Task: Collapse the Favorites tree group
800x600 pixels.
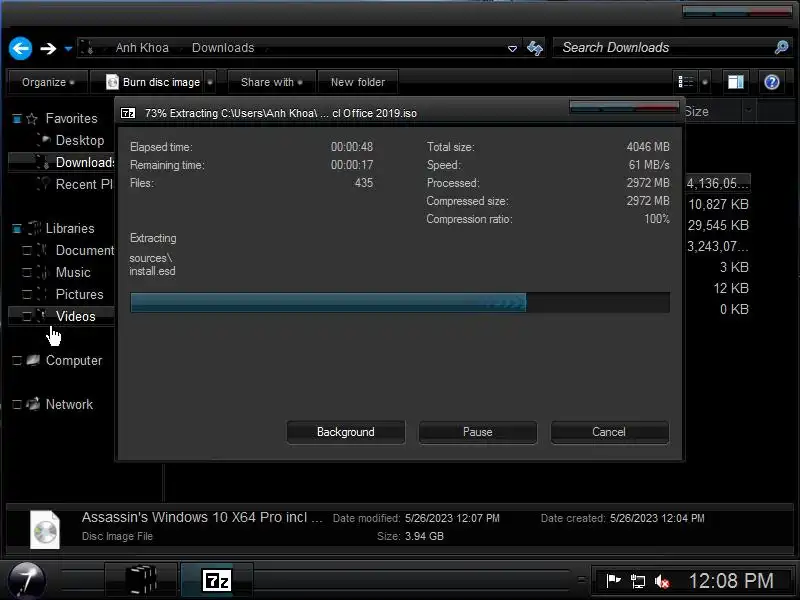Action: click(x=16, y=119)
